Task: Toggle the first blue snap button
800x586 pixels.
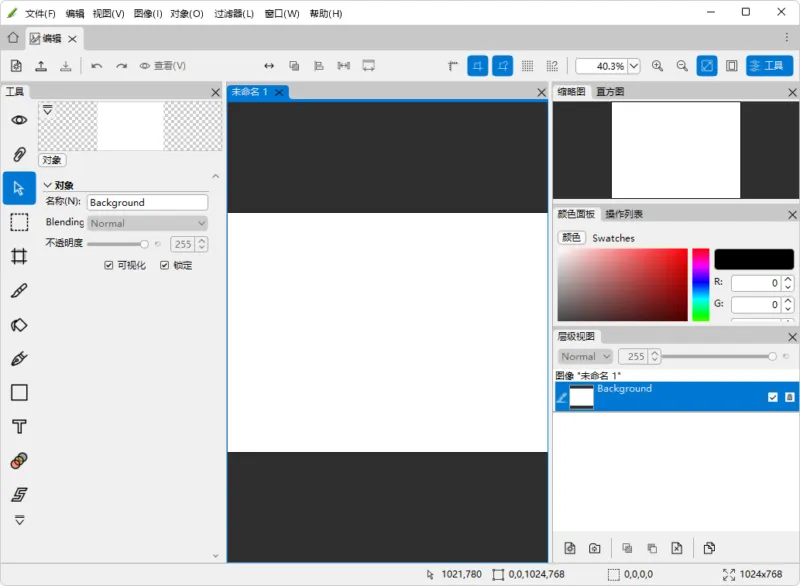Action: click(x=478, y=66)
